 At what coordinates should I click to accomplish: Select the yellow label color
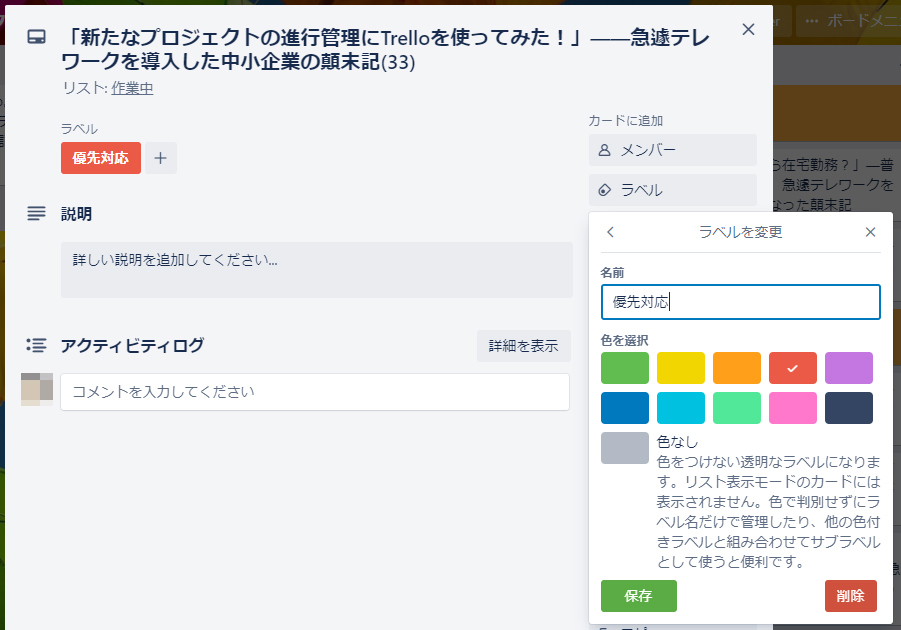coord(681,368)
